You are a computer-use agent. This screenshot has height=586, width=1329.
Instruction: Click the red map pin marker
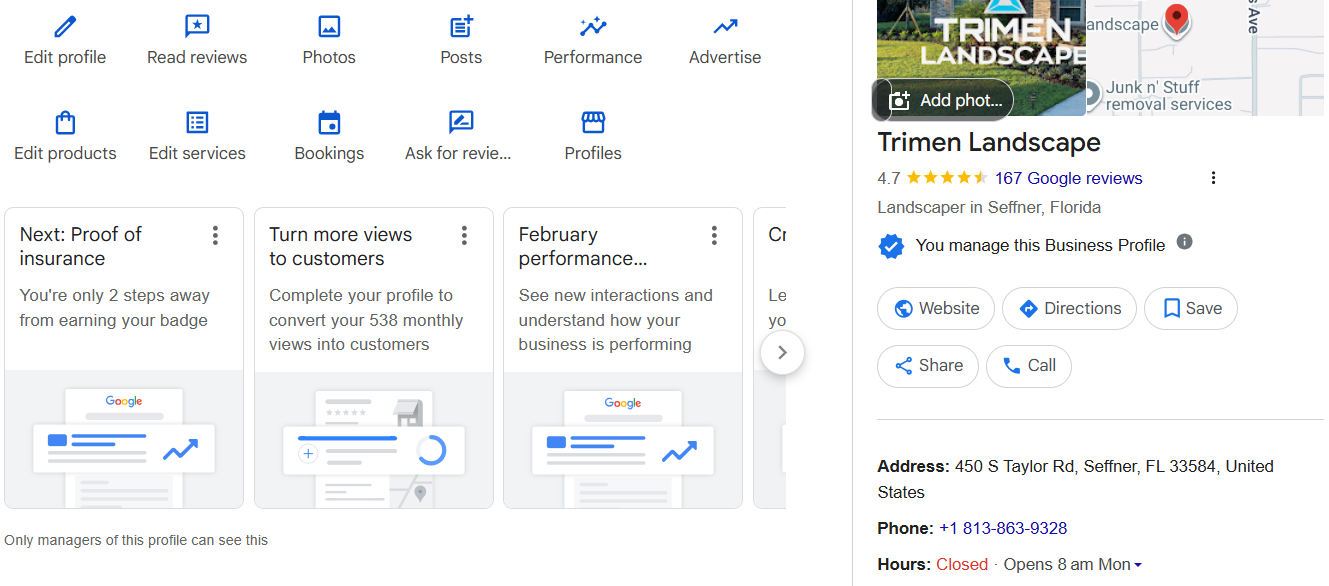pos(1177,21)
